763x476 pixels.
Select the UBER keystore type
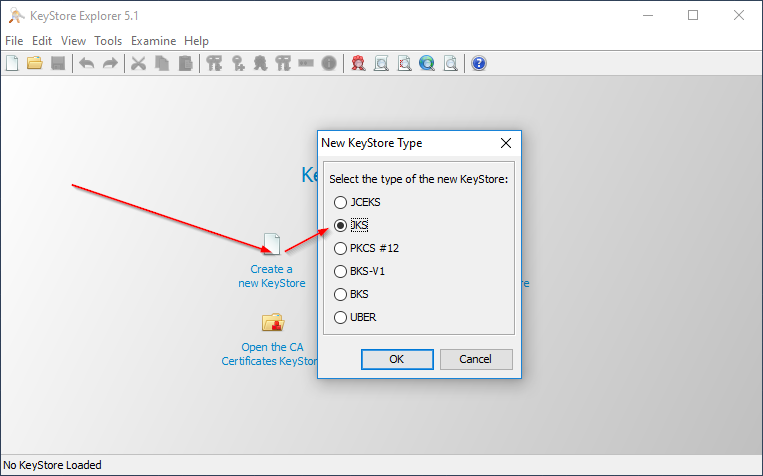tap(340, 317)
